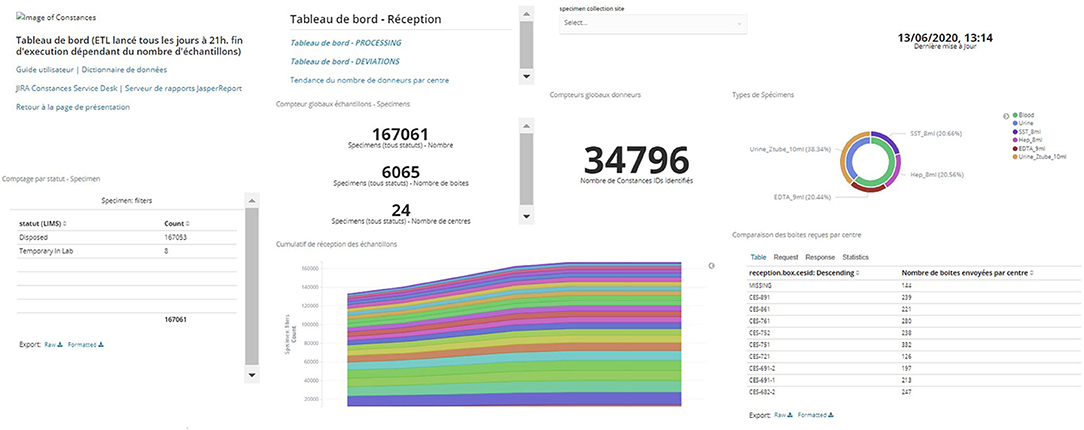Click the CES-861 row
The image size is (1084, 430).
click(x=913, y=309)
